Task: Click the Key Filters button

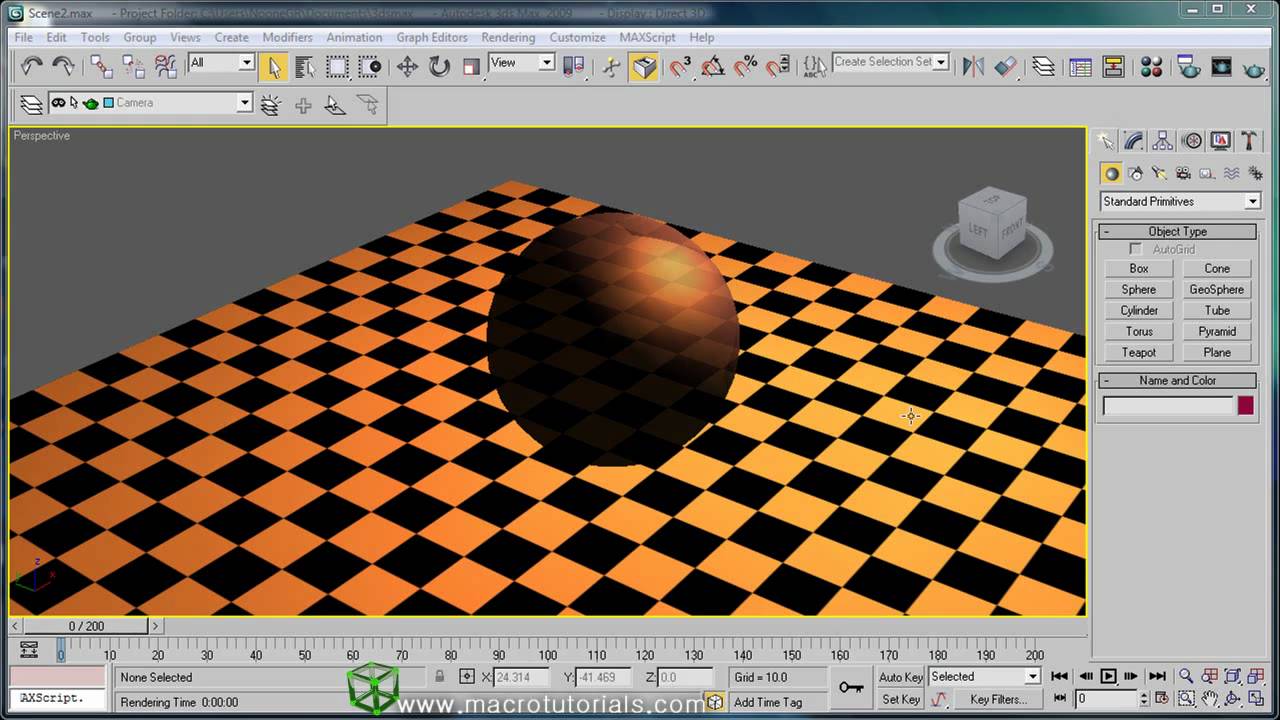Action: [998, 700]
